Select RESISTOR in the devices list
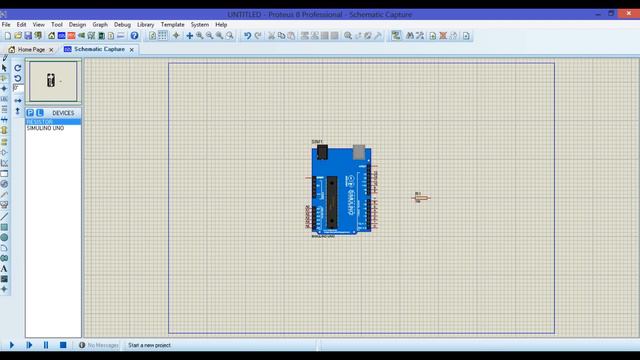The width and height of the screenshot is (640, 360). click(x=53, y=122)
